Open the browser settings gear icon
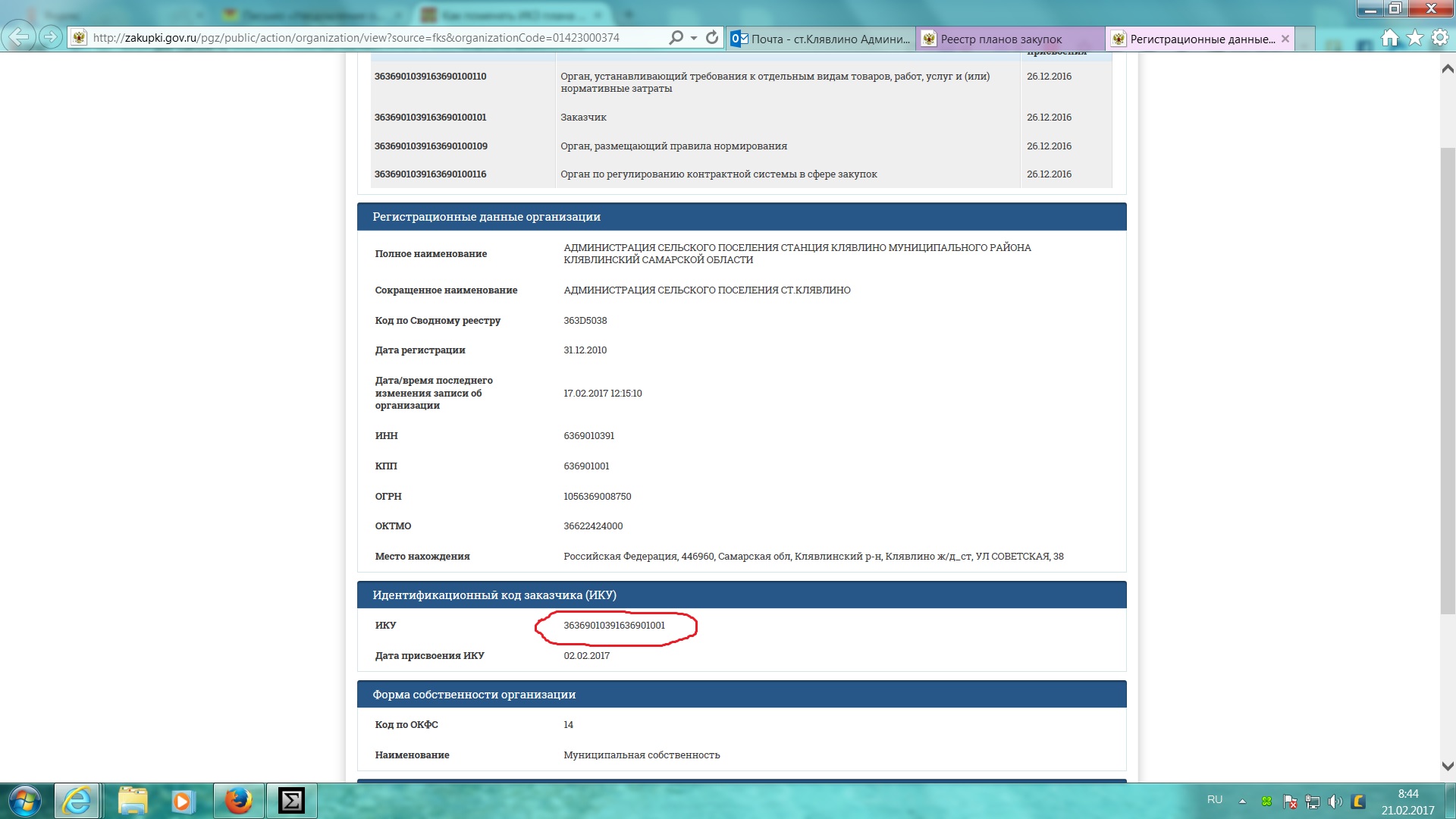 1439,38
